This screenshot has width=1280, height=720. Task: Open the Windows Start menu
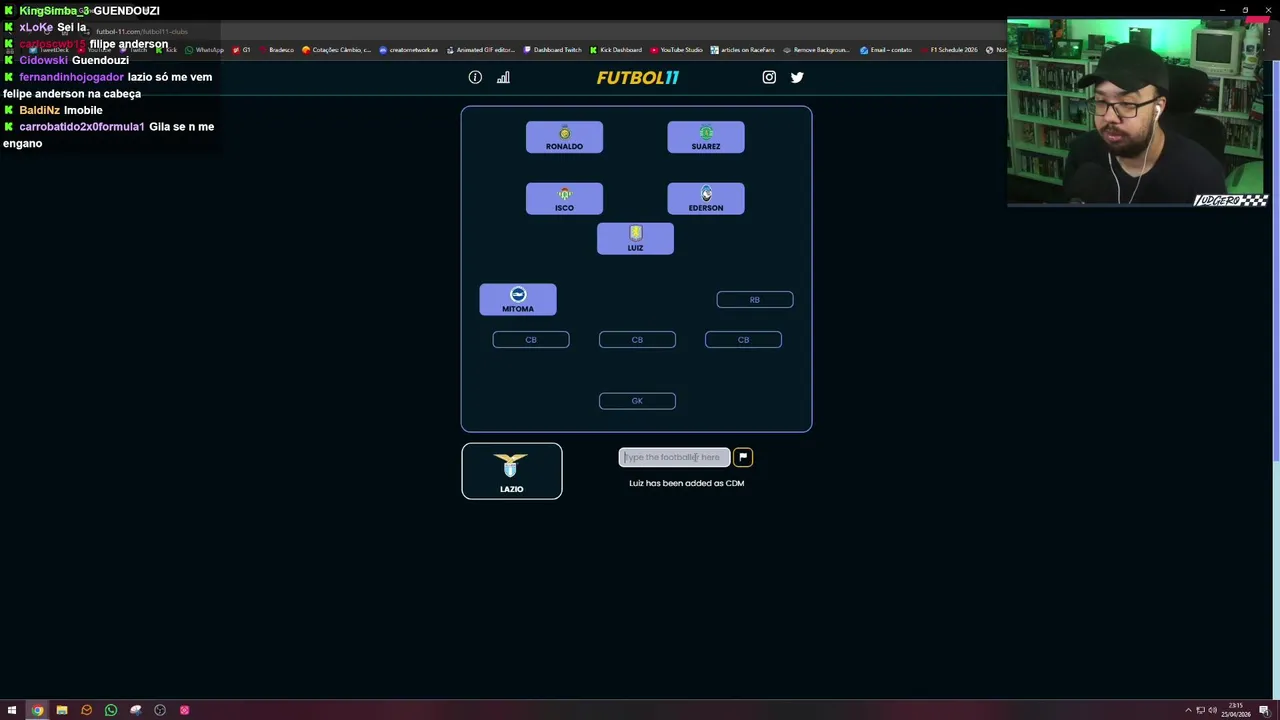[12, 710]
